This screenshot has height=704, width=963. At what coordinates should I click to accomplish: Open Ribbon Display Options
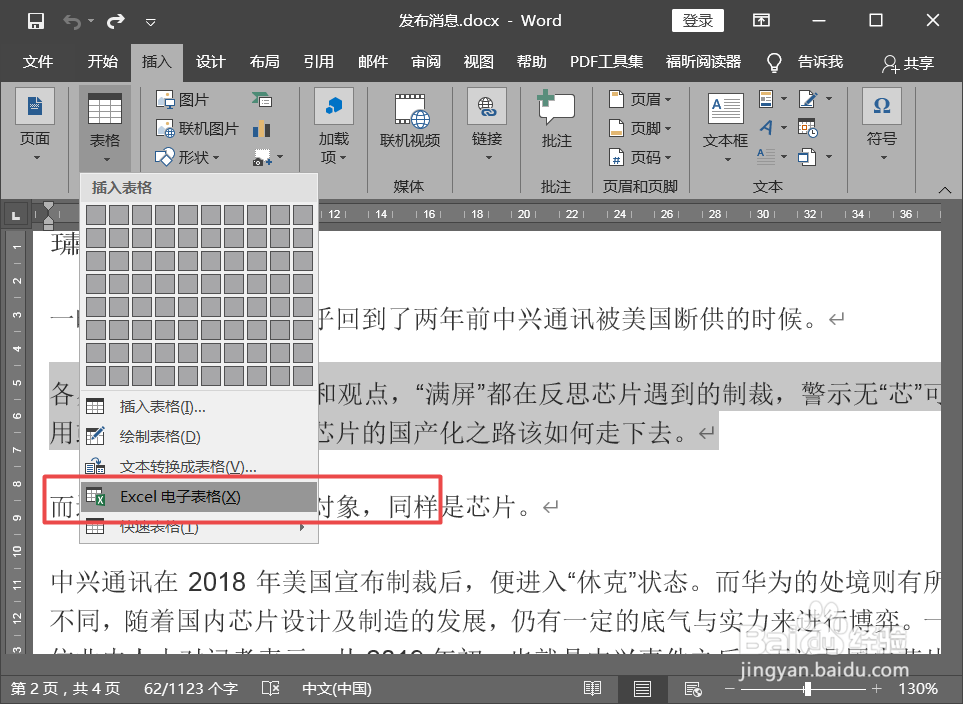point(762,21)
